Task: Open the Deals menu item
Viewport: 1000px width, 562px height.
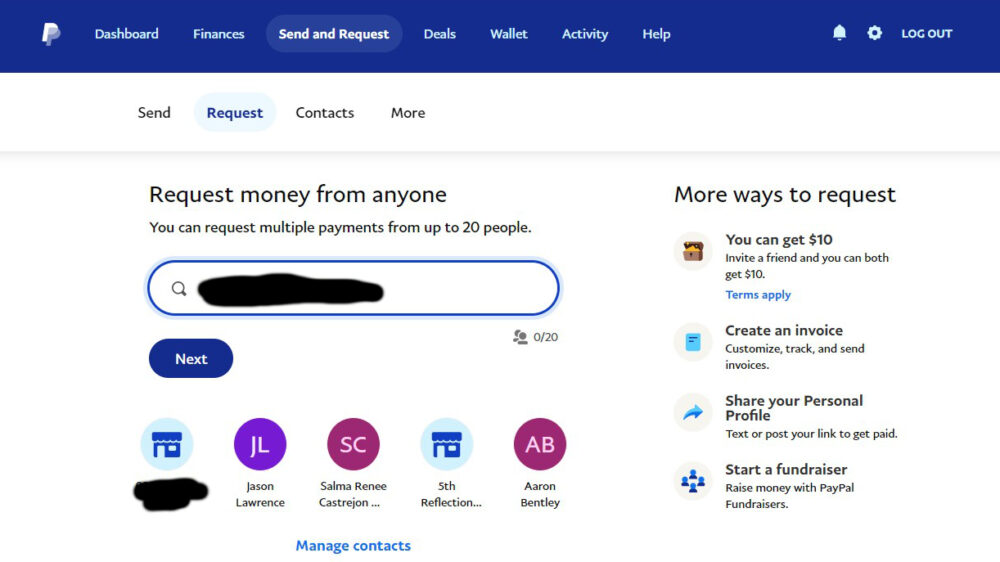Action: click(439, 34)
